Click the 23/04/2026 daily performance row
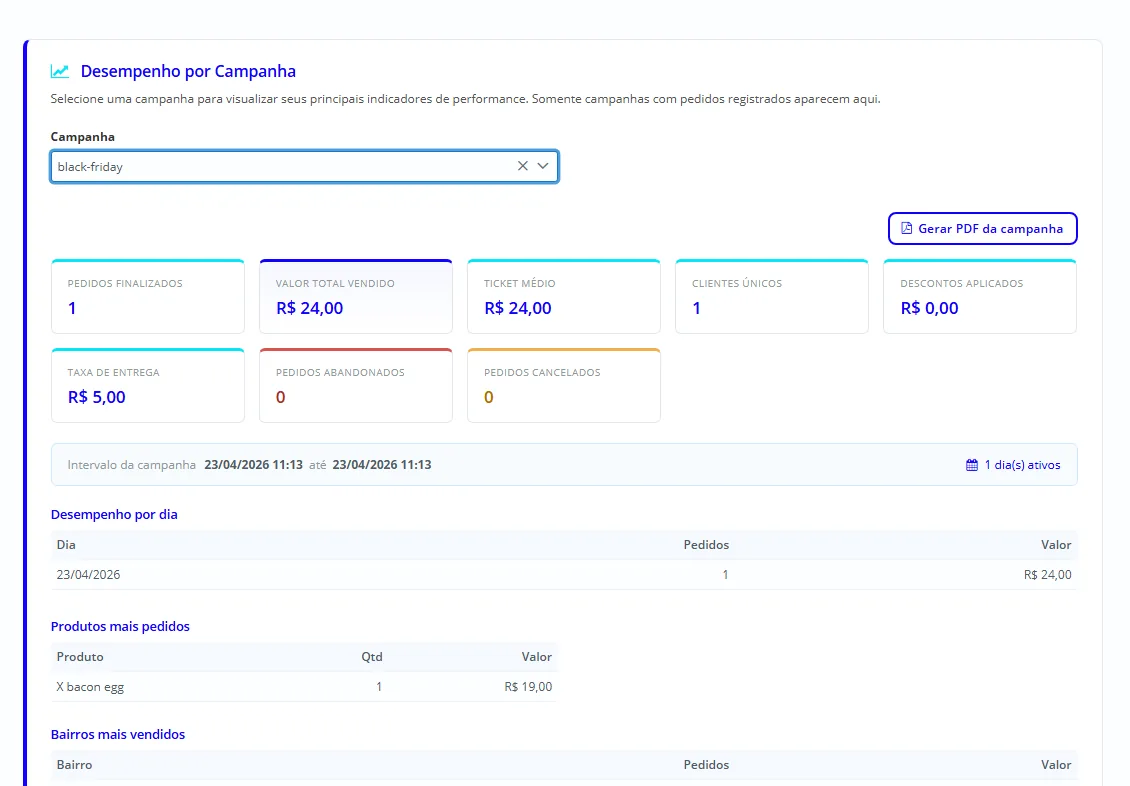This screenshot has height=786, width=1130. point(564,575)
